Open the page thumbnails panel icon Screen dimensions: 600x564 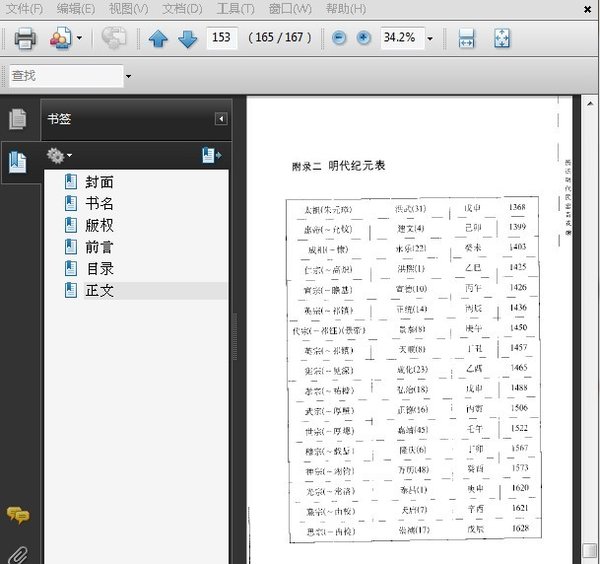coord(18,119)
